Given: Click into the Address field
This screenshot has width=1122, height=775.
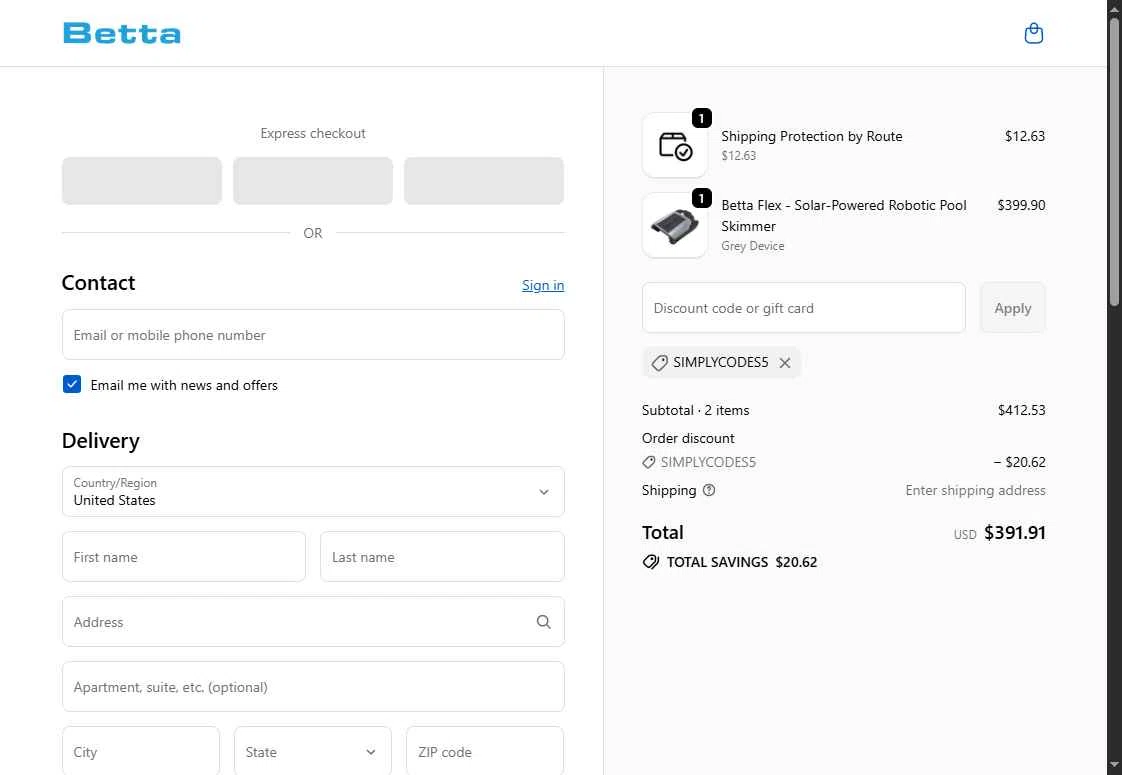Looking at the screenshot, I should [x=313, y=622].
